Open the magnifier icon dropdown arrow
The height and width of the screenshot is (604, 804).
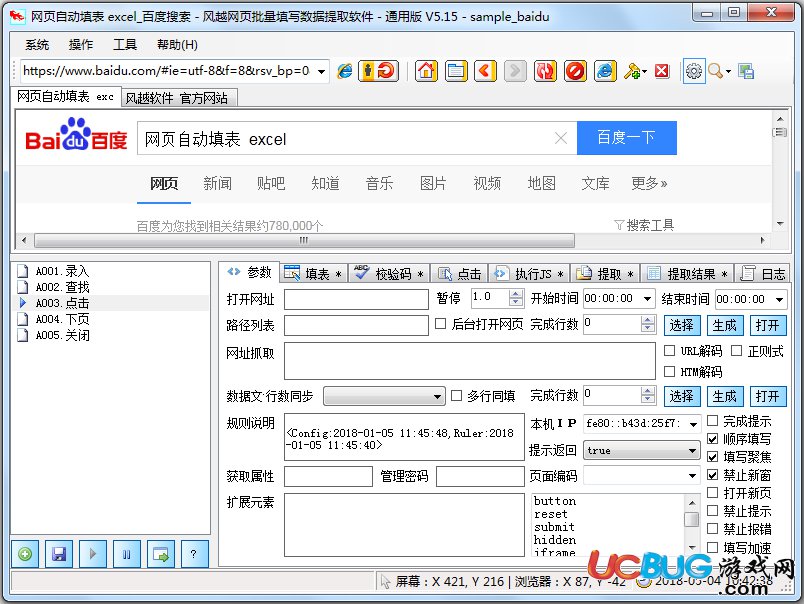tap(728, 72)
